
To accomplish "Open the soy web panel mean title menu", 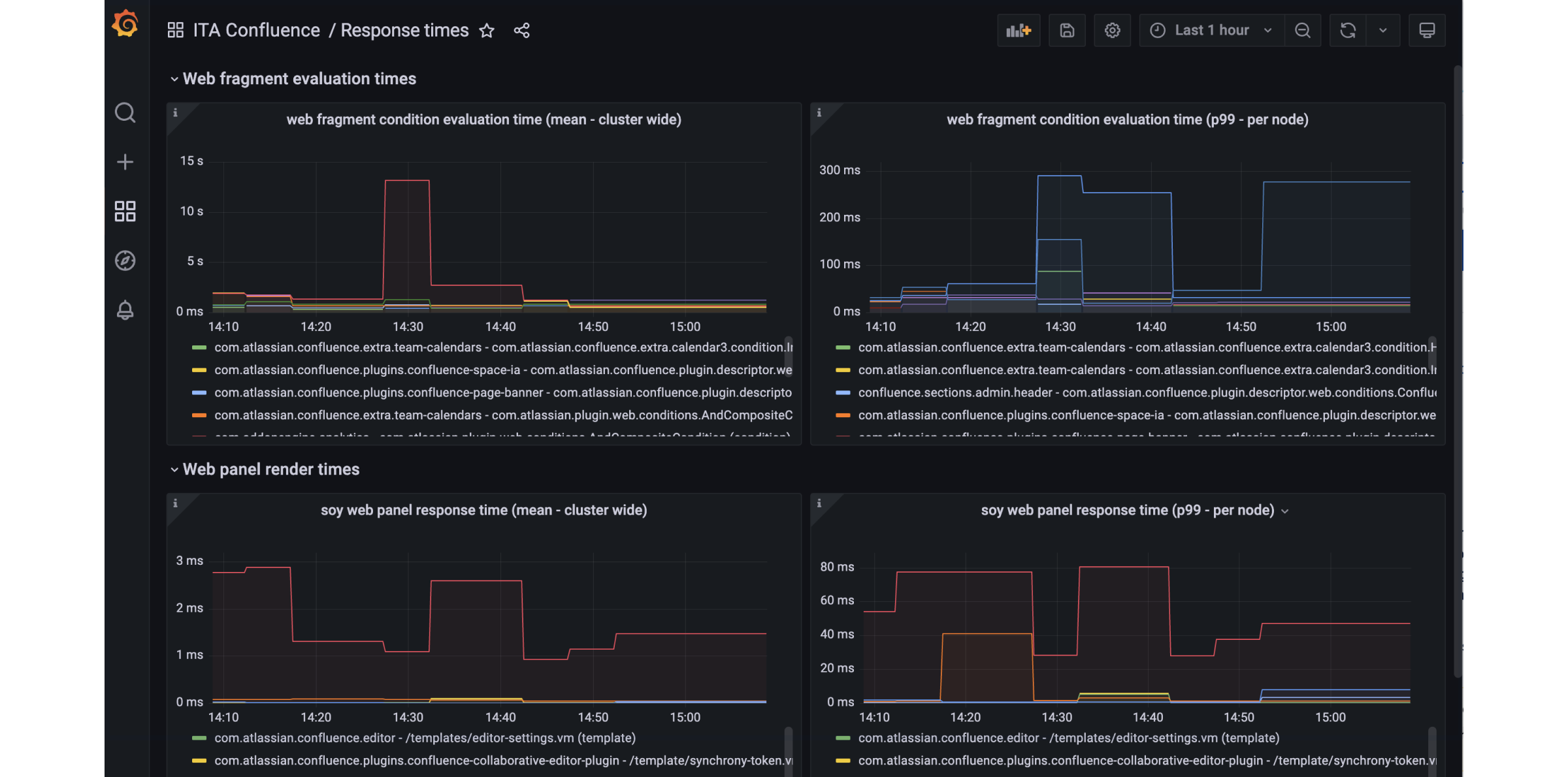I will point(484,510).
